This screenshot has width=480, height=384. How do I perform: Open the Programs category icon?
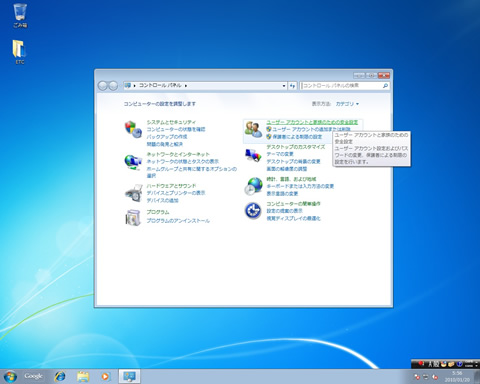click(133, 218)
